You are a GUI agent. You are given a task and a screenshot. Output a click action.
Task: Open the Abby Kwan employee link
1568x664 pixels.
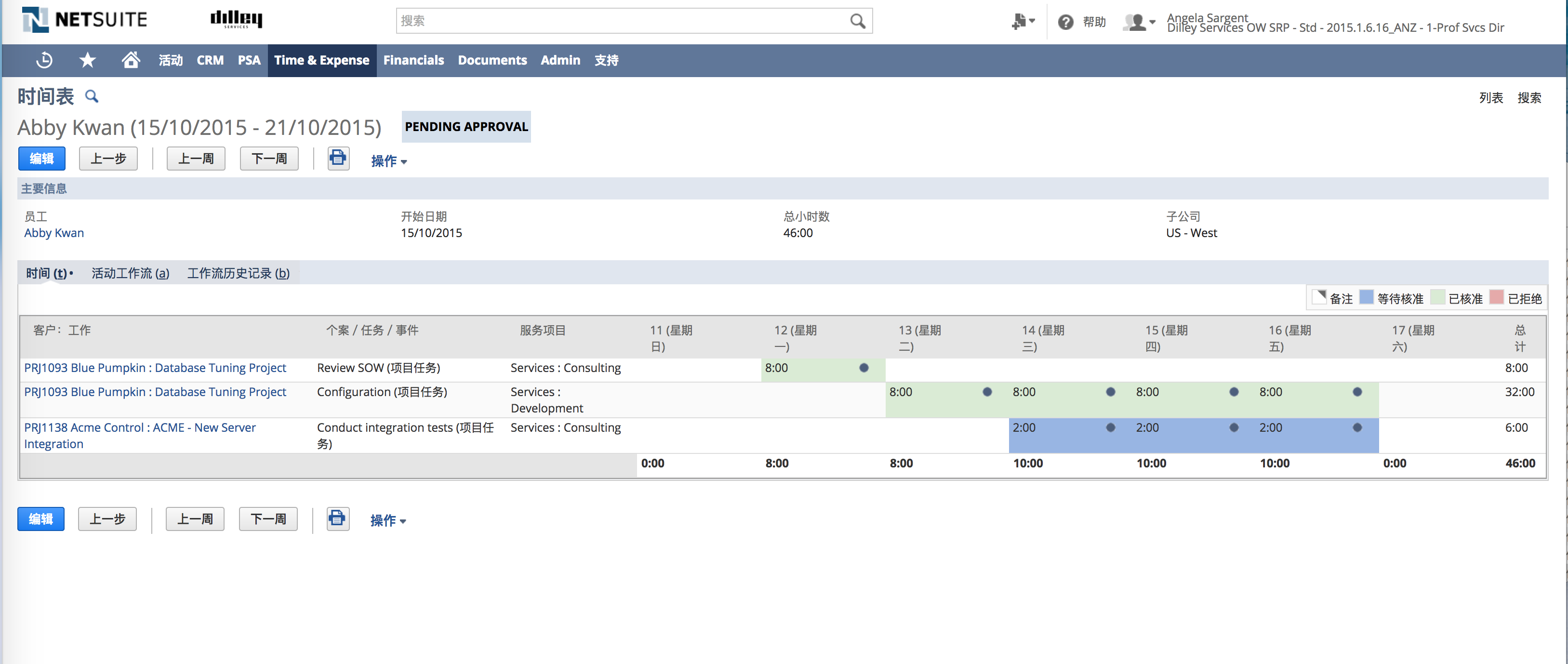54,233
